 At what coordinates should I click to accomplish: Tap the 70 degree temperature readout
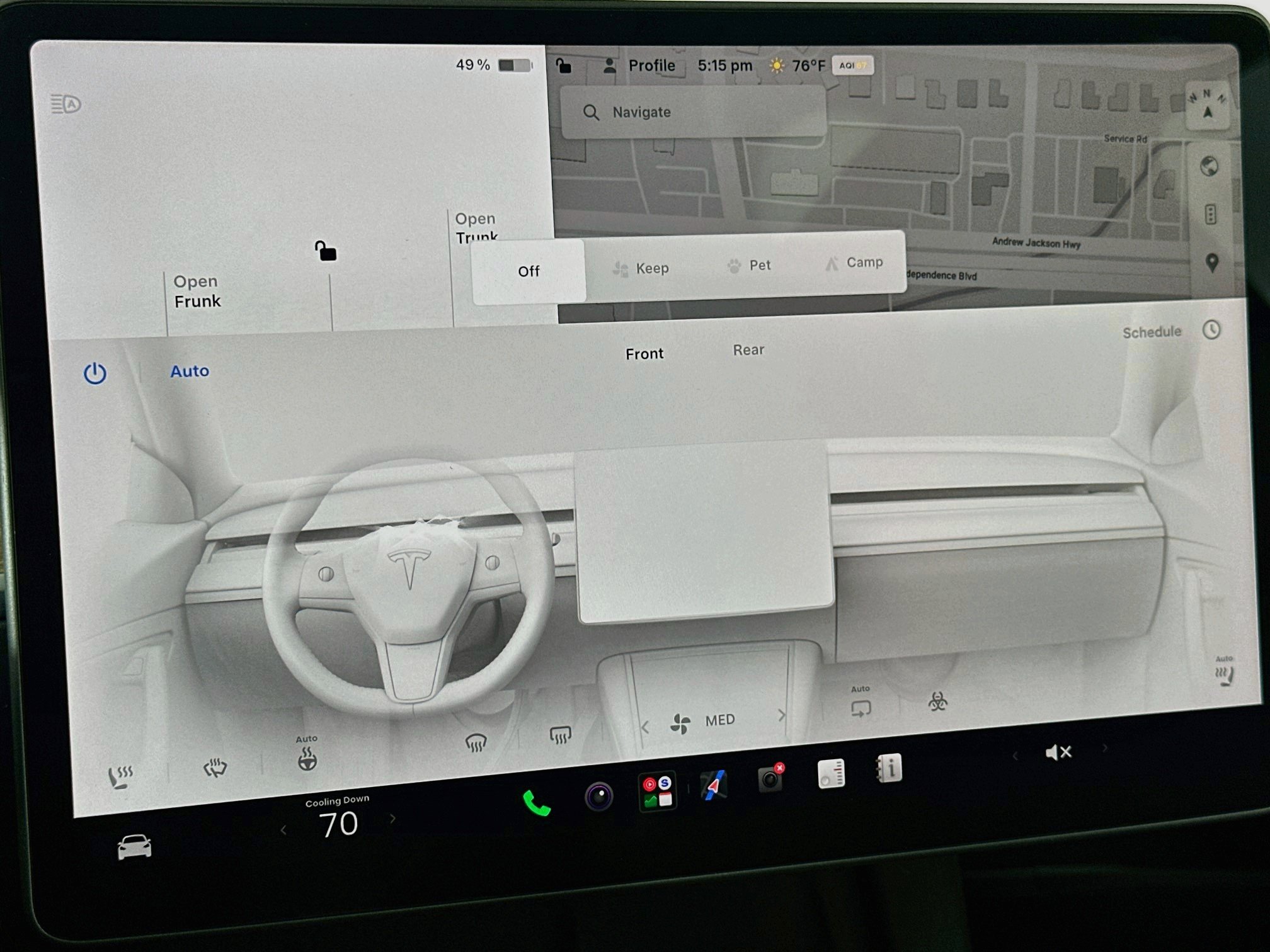coord(338,824)
